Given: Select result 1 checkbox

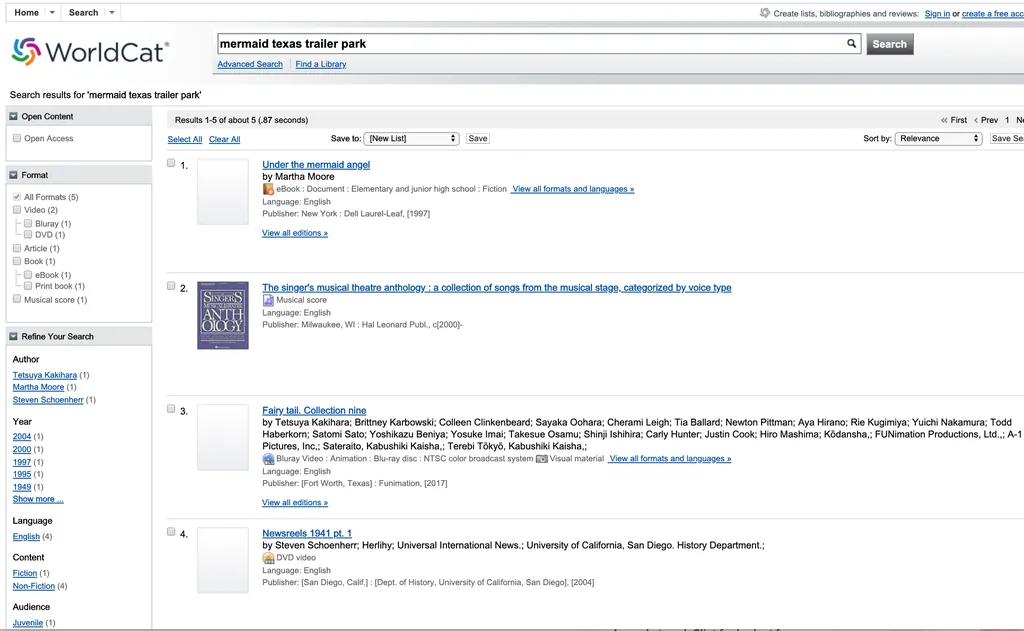Looking at the screenshot, I should coord(171,163).
